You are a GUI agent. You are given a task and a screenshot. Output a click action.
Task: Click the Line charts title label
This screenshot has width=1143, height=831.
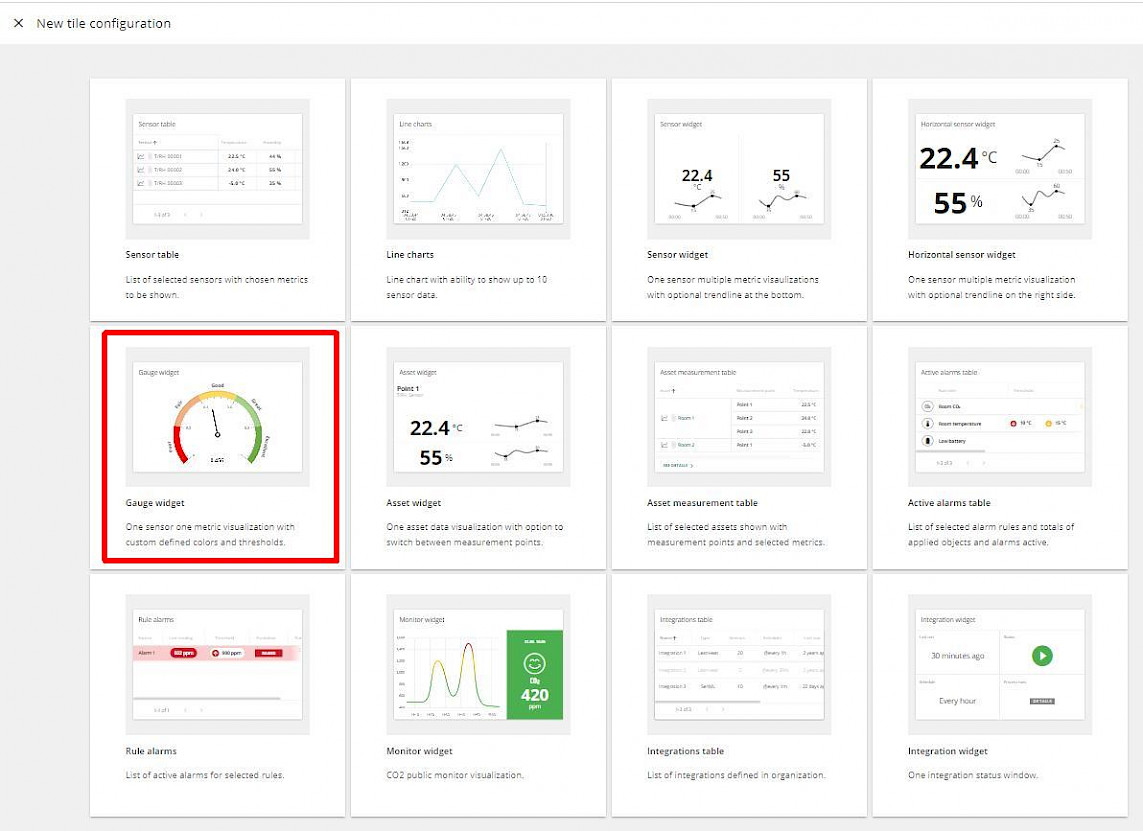point(410,255)
